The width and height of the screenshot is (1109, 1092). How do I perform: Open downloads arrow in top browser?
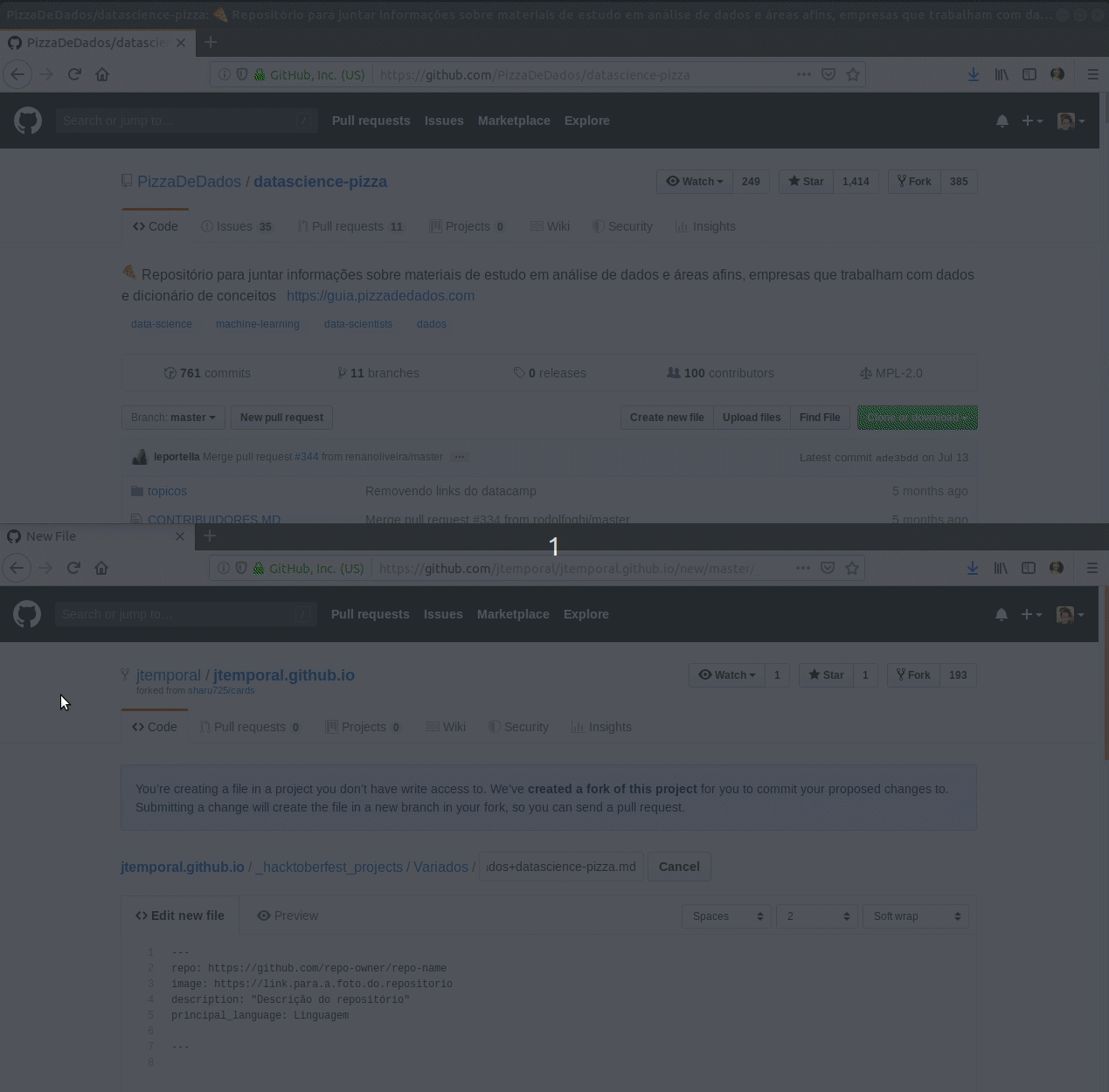click(973, 74)
